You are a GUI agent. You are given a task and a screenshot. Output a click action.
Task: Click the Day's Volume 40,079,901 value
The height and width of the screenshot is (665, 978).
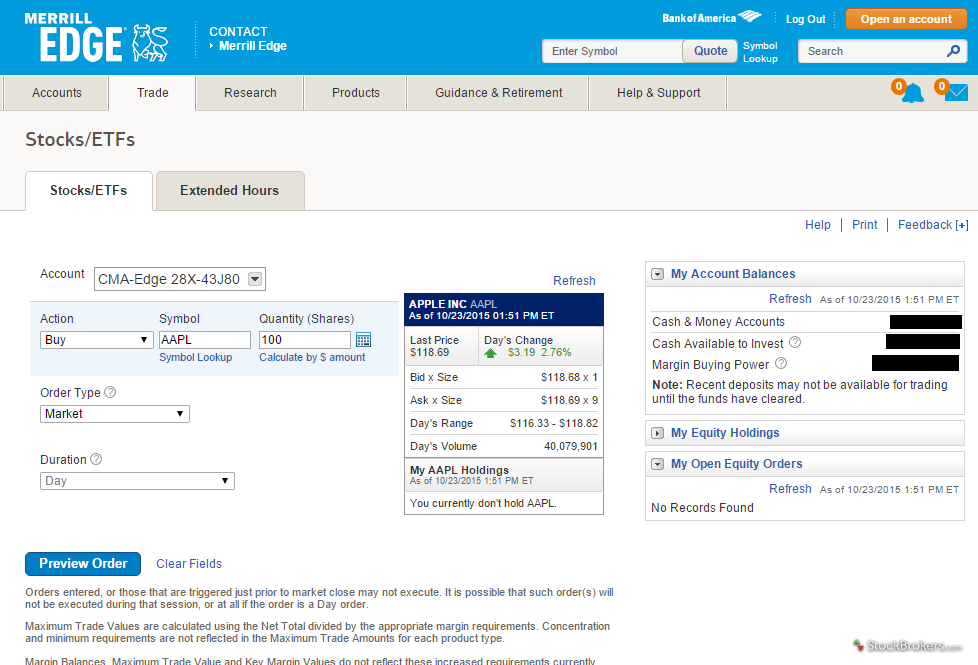[x=571, y=447]
